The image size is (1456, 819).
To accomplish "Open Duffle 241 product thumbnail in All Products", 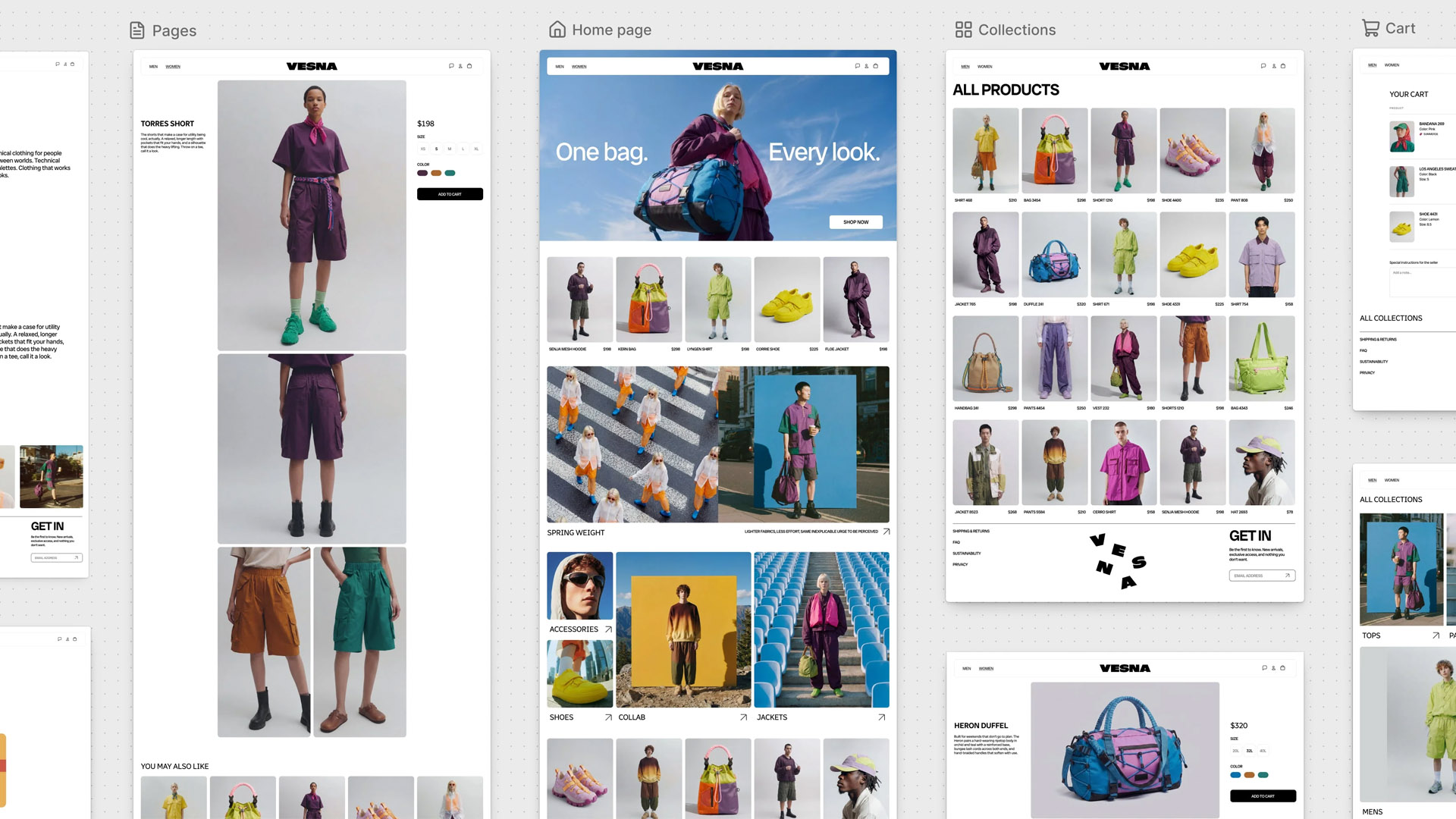I will point(1055,255).
